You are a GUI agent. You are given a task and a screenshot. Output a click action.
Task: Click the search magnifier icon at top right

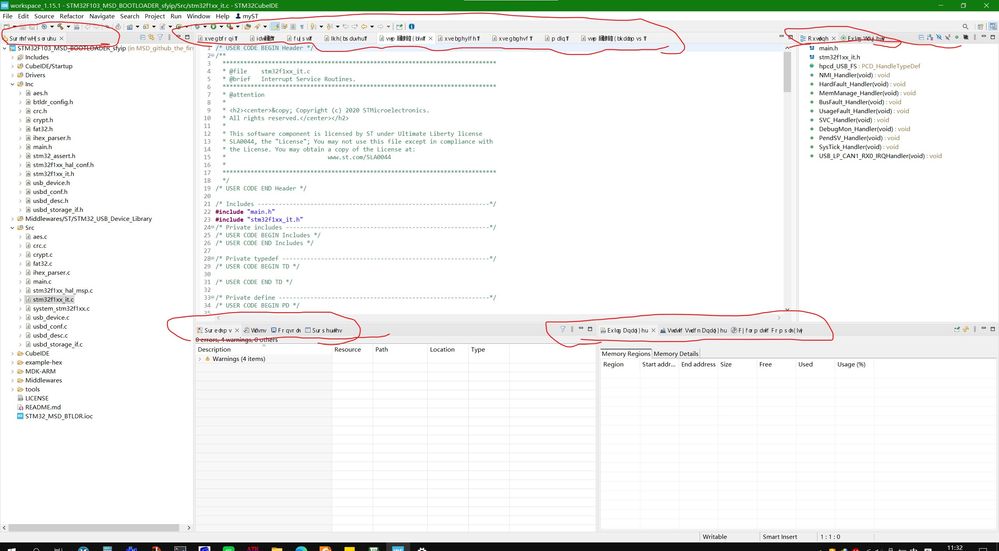965,27
